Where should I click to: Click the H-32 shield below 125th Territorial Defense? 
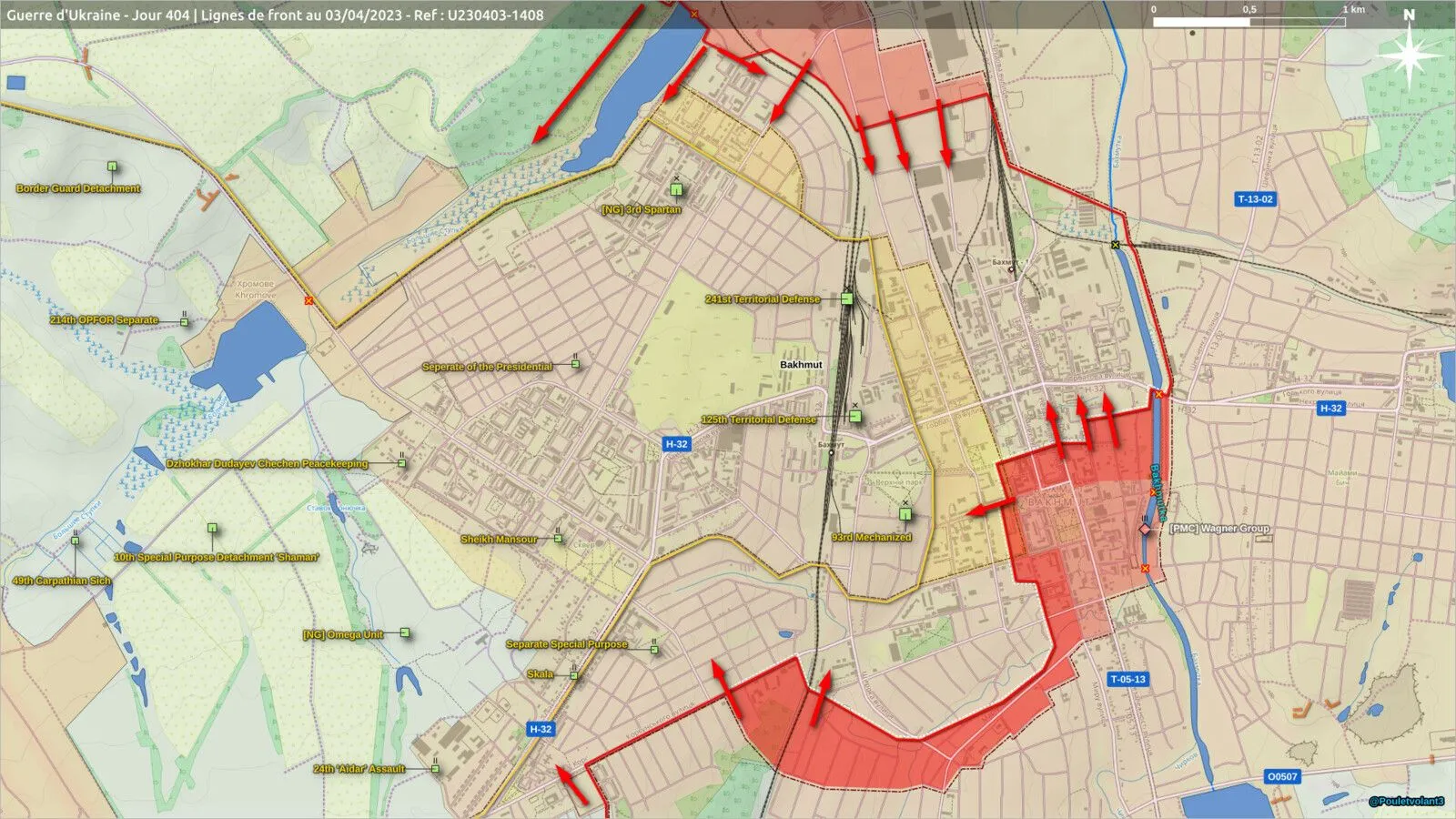676,444
